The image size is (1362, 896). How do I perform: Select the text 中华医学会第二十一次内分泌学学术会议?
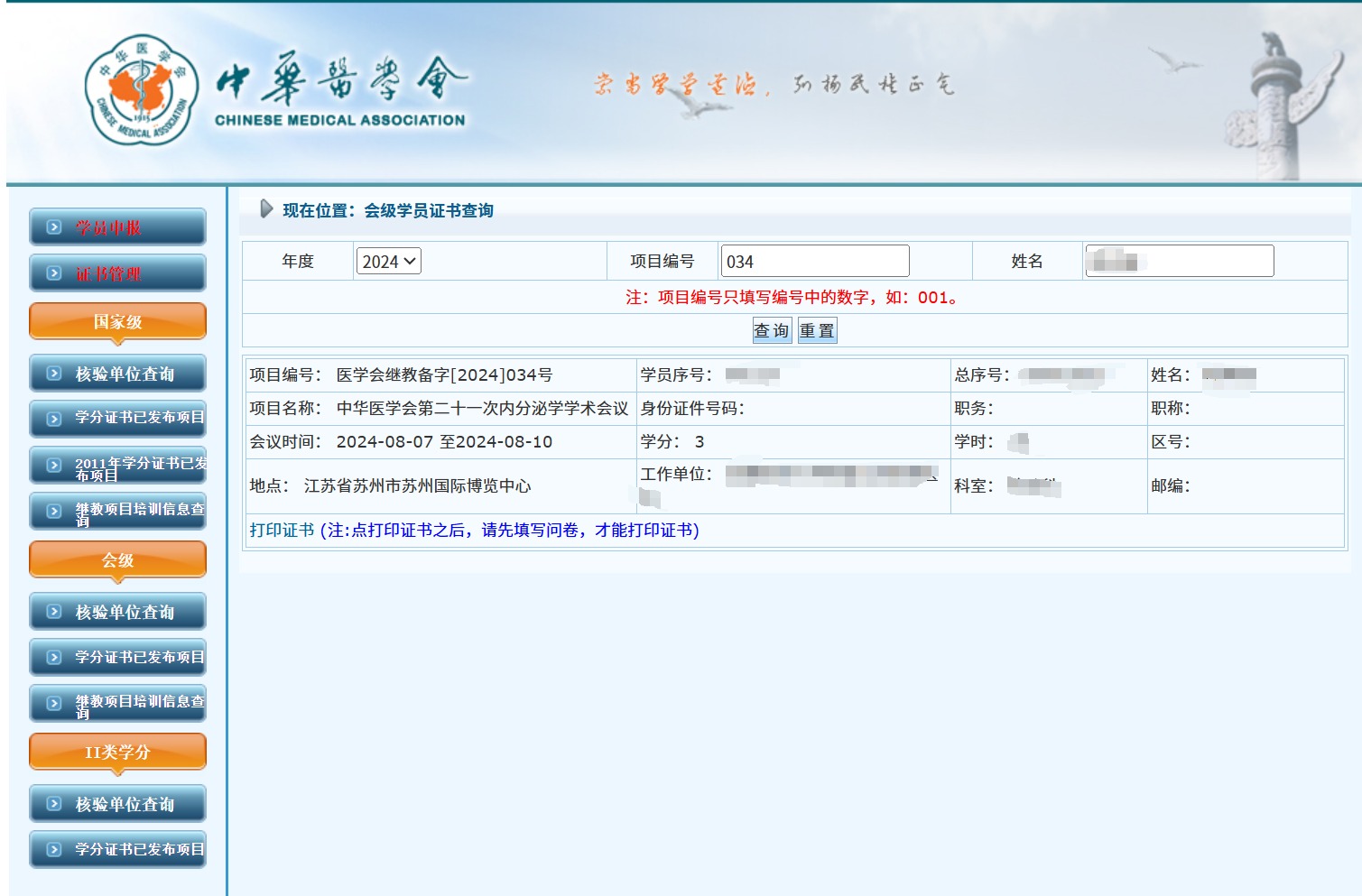[x=482, y=409]
